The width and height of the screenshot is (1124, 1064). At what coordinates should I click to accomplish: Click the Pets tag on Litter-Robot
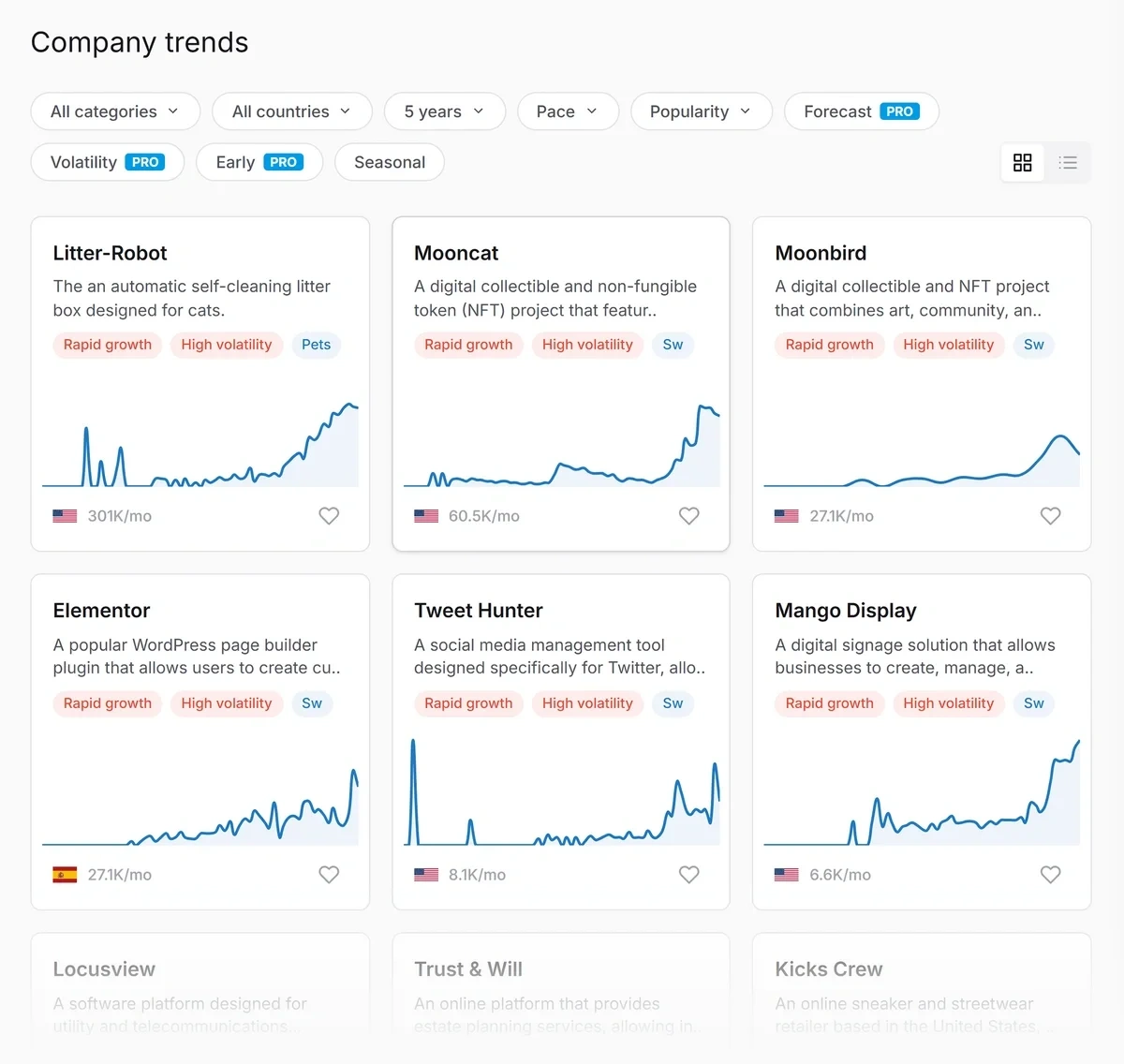coord(317,345)
